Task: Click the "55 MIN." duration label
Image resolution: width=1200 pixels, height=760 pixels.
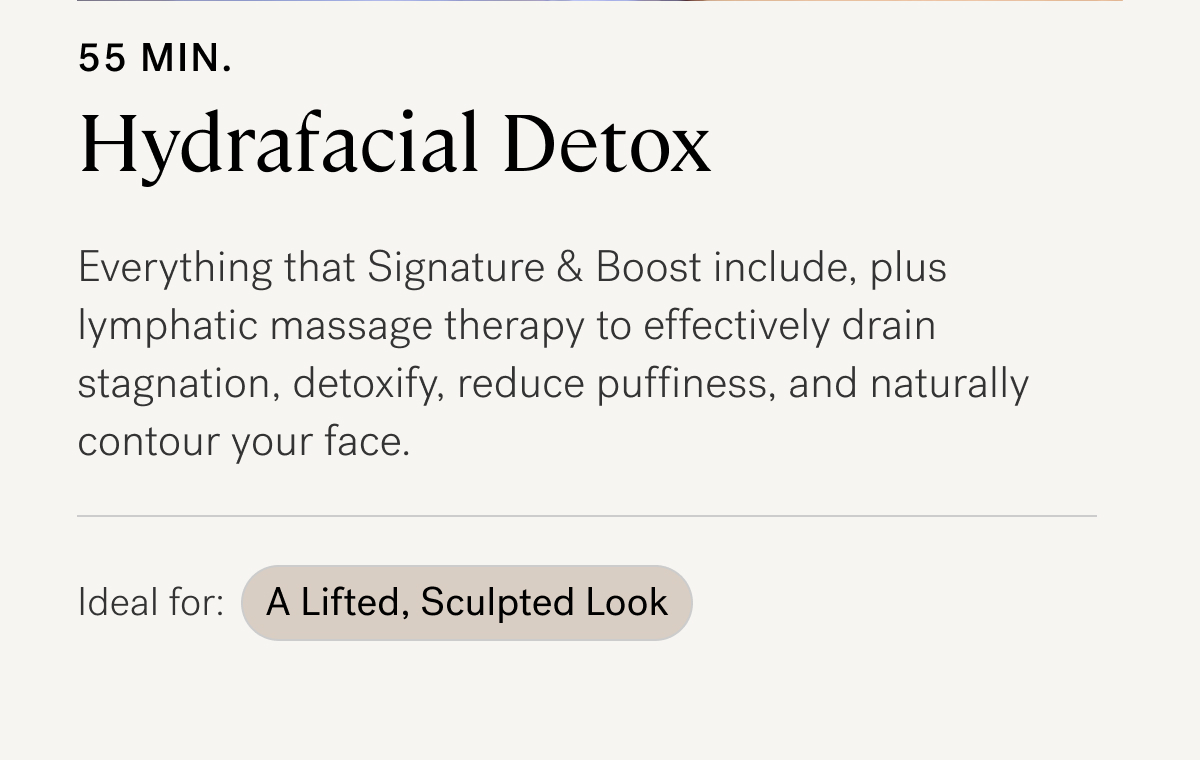Action: 155,60
